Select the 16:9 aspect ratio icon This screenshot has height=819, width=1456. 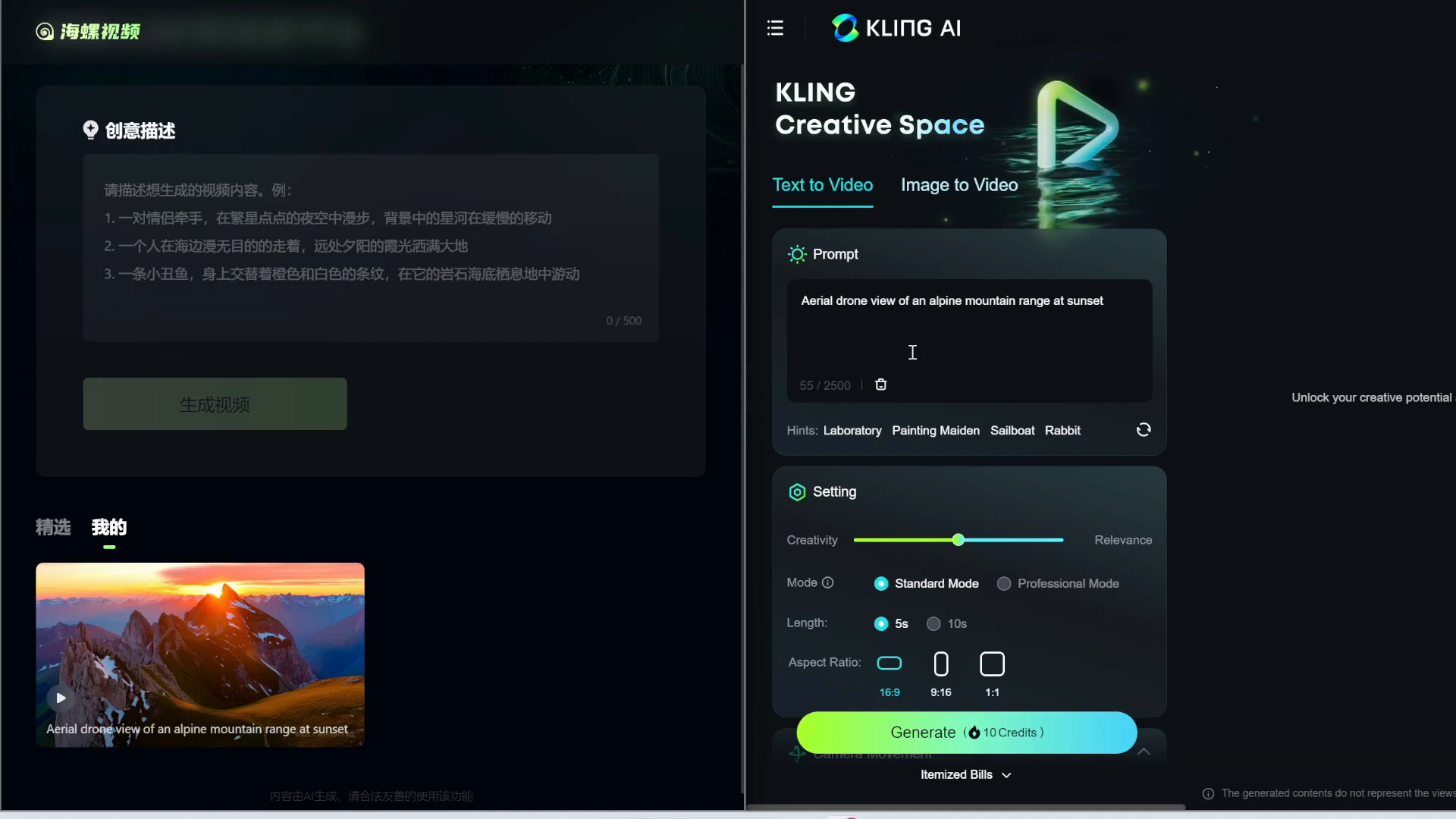click(890, 663)
